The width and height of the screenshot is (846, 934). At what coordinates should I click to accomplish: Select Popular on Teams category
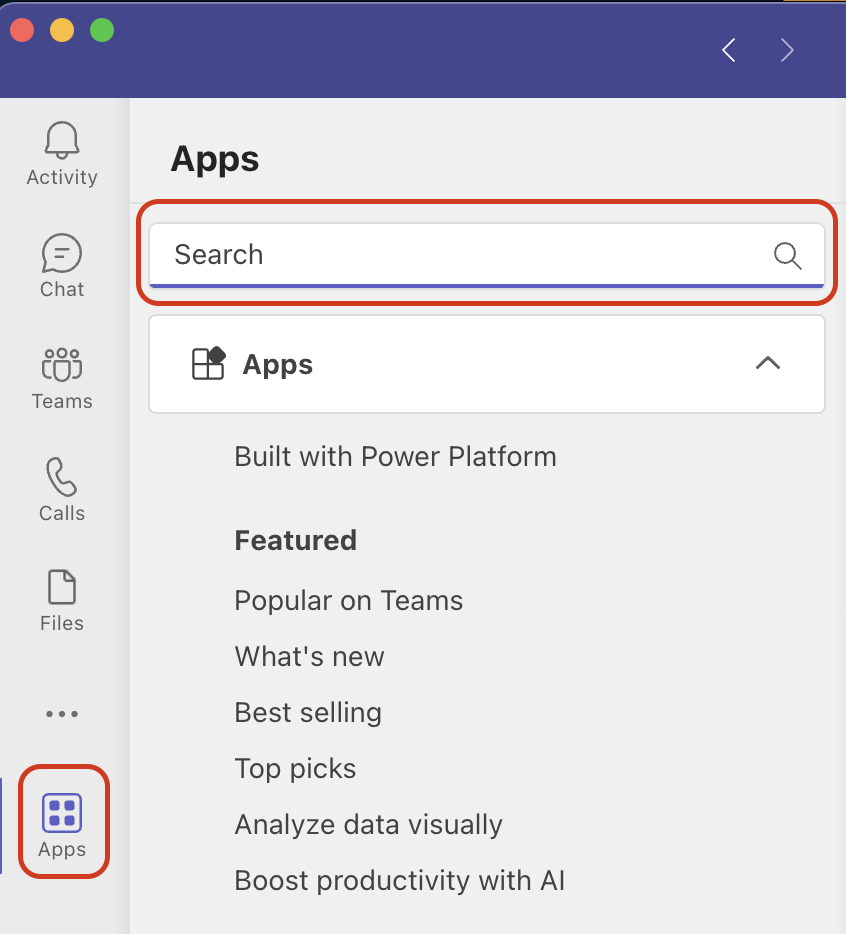[x=349, y=600]
